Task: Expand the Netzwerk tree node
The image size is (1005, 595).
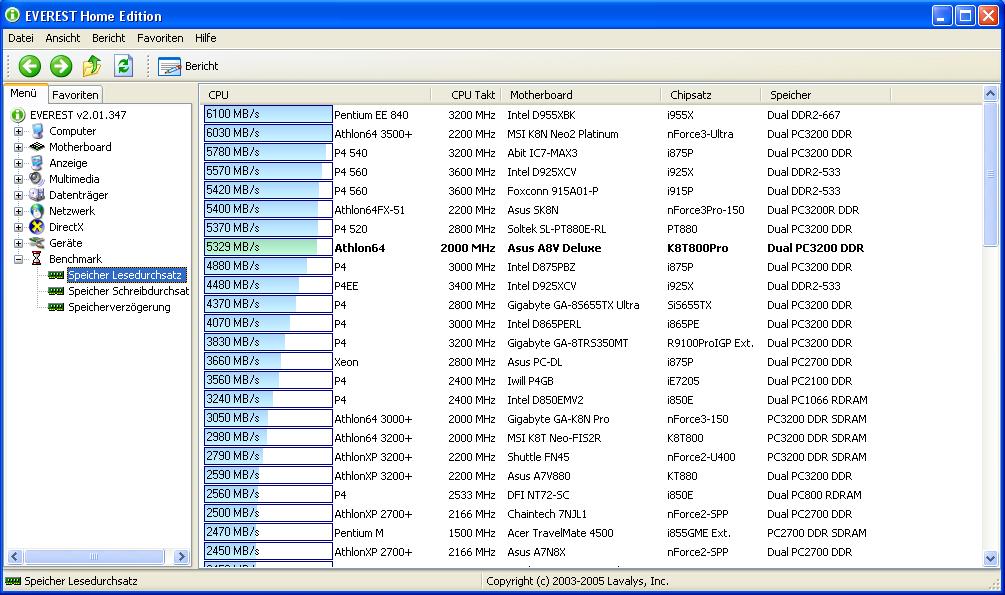Action: pyautogui.click(x=18, y=212)
